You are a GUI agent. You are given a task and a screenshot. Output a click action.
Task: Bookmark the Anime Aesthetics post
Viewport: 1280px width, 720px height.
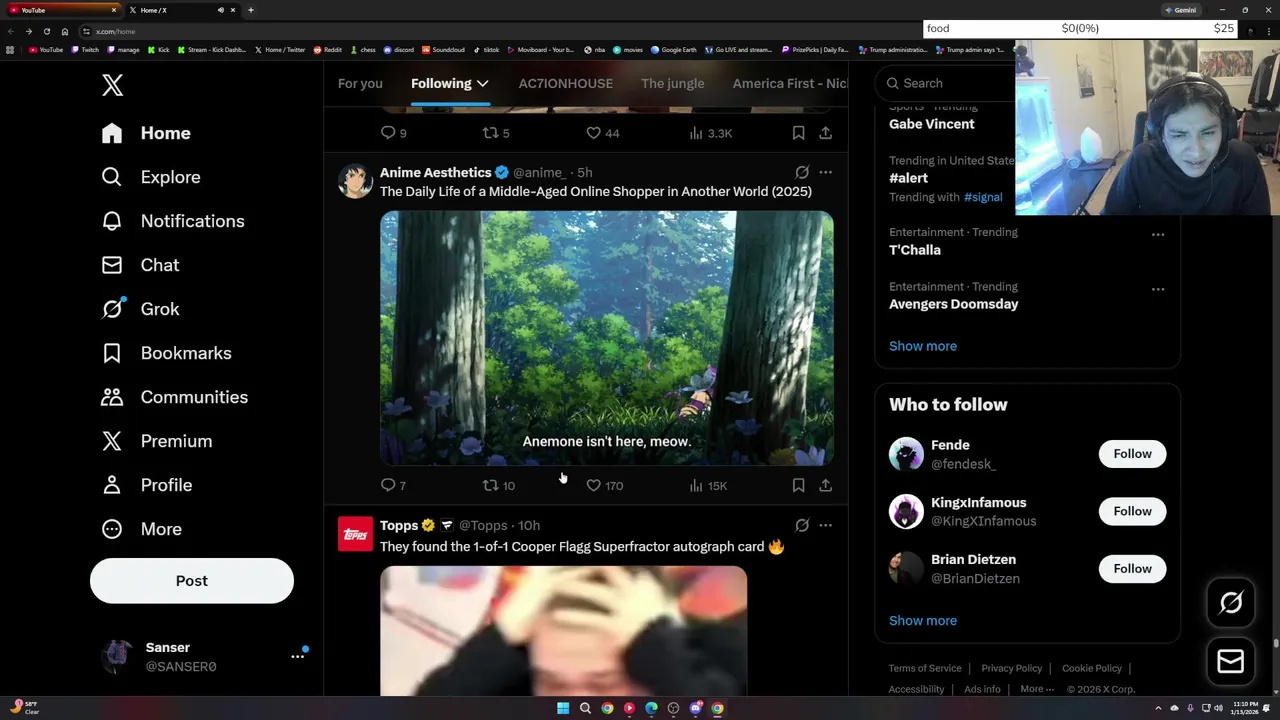(798, 485)
